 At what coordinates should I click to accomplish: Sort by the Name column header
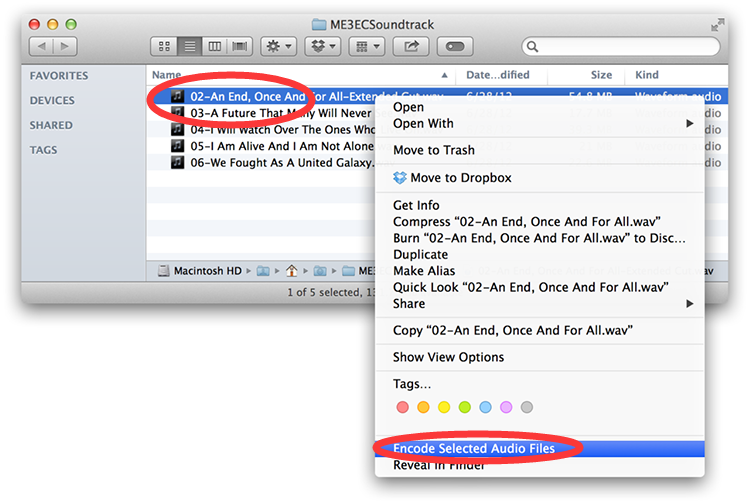pyautogui.click(x=300, y=75)
